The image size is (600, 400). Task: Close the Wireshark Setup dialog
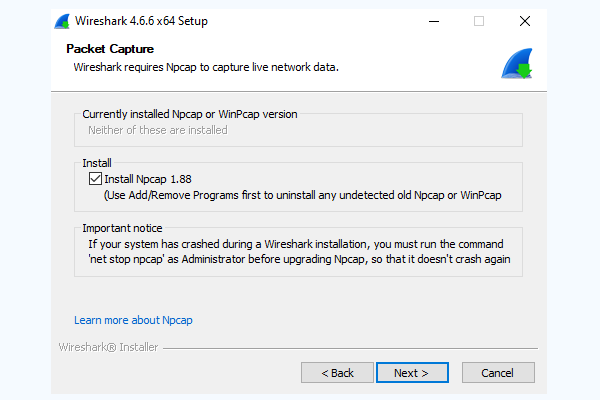click(x=525, y=21)
